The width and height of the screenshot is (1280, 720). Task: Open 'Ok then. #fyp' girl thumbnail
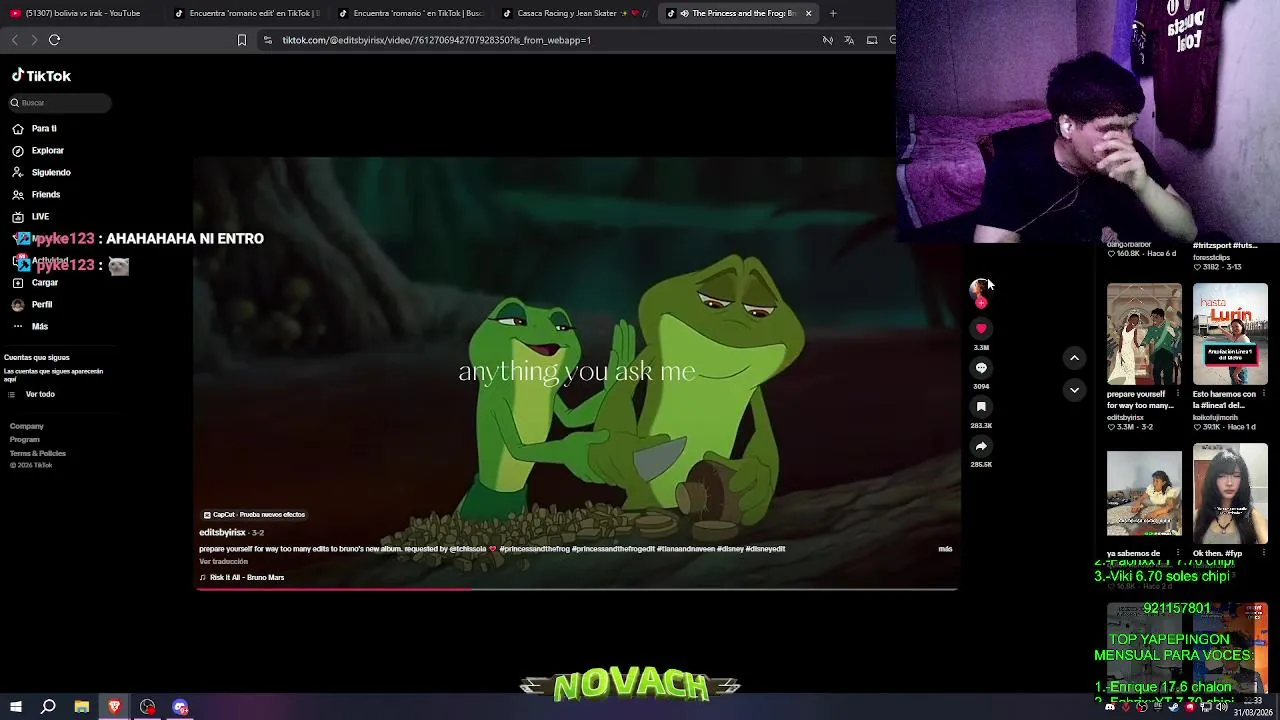pos(1230,494)
